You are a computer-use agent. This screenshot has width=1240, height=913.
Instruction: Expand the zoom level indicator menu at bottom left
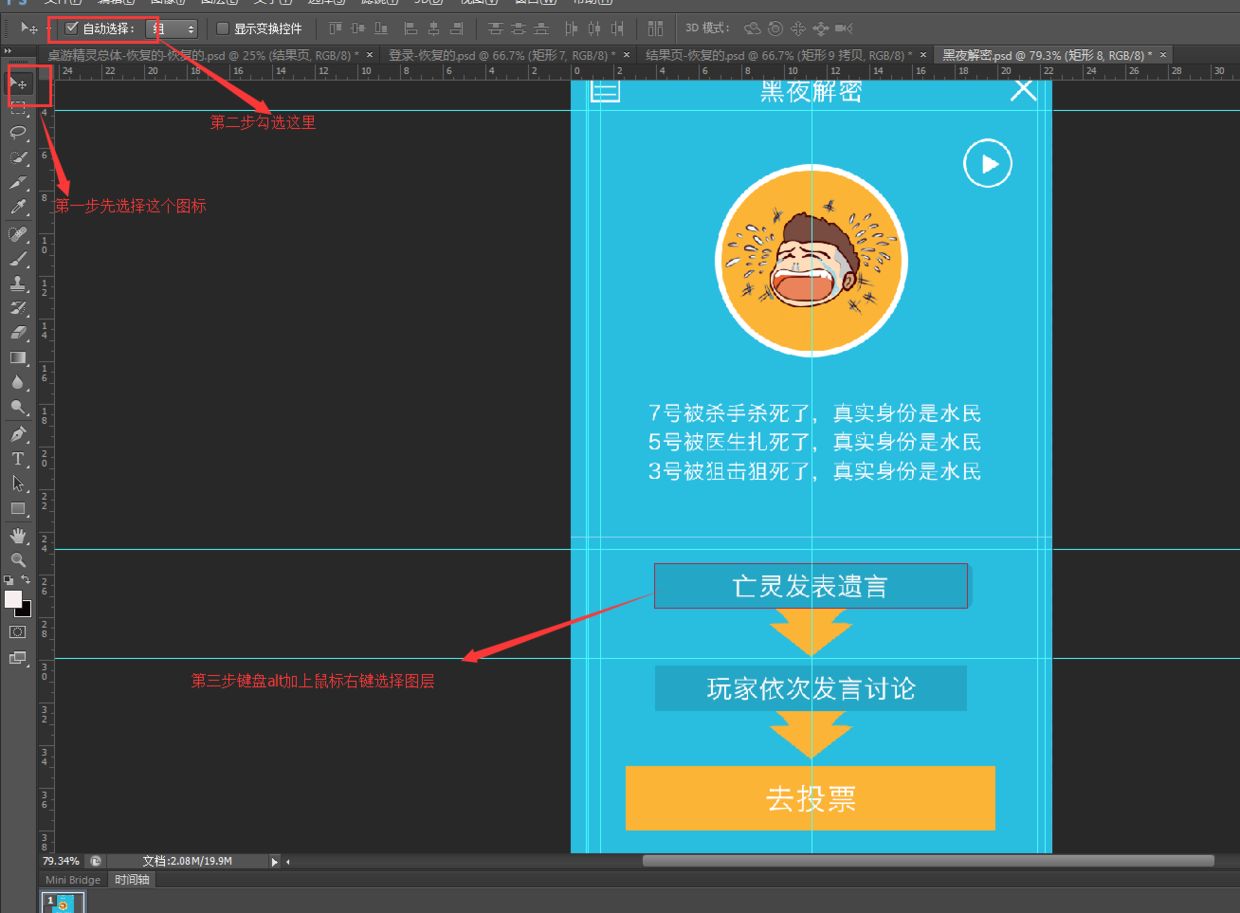click(x=62, y=860)
